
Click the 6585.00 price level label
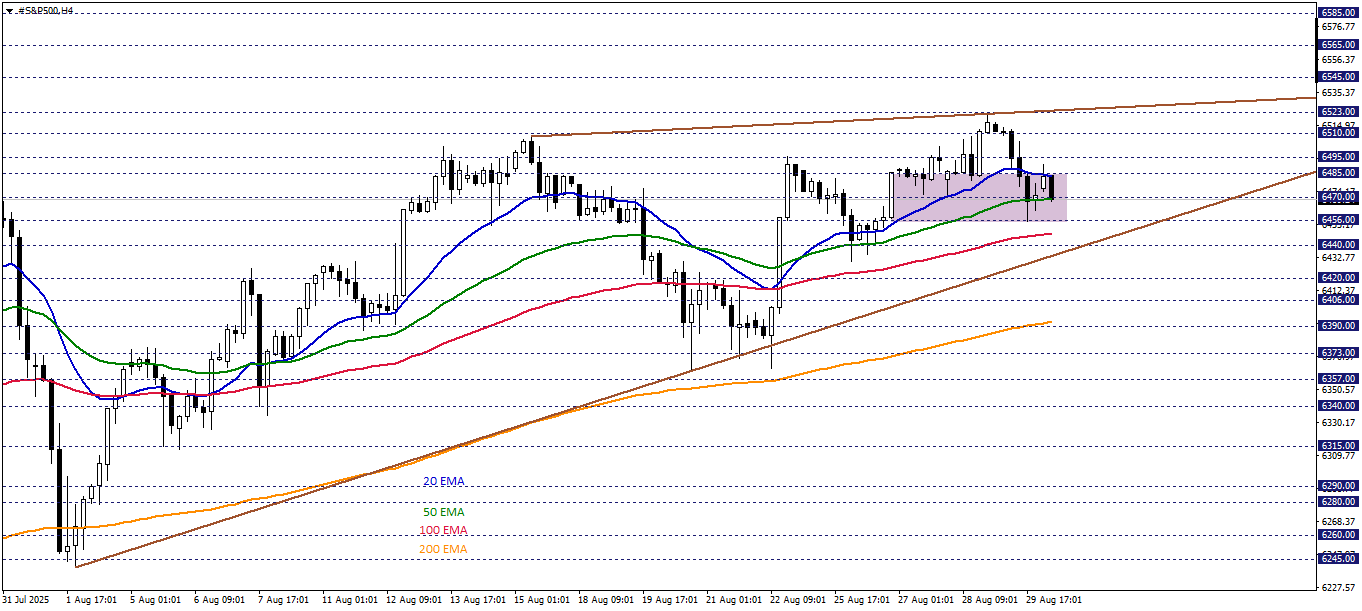(1338, 13)
